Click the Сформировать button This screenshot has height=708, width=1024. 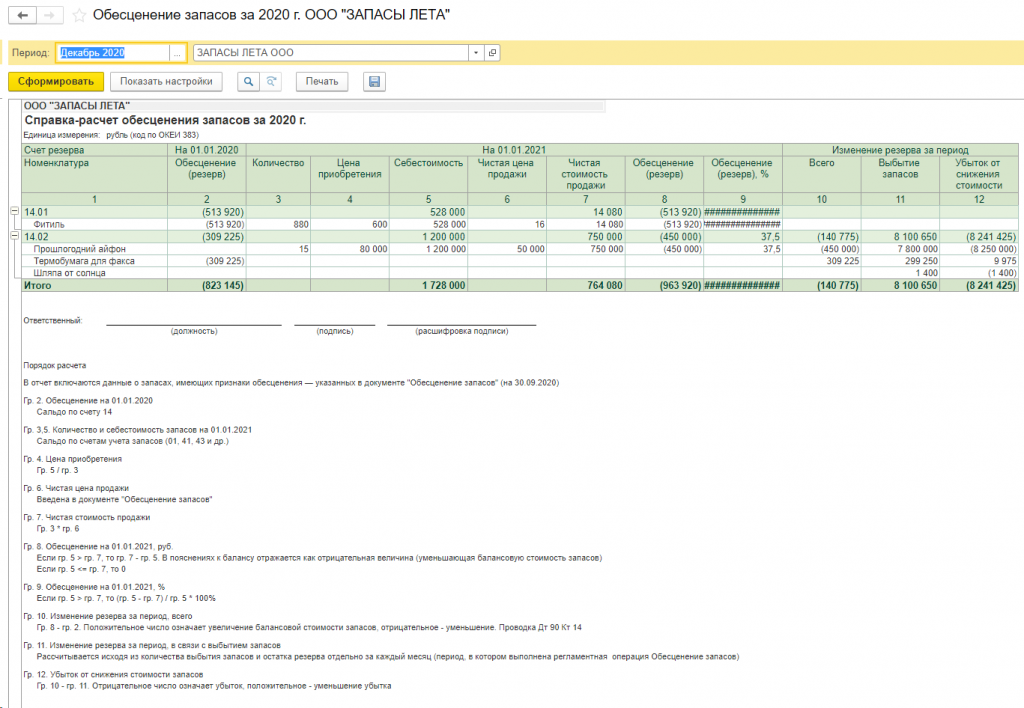(x=56, y=82)
